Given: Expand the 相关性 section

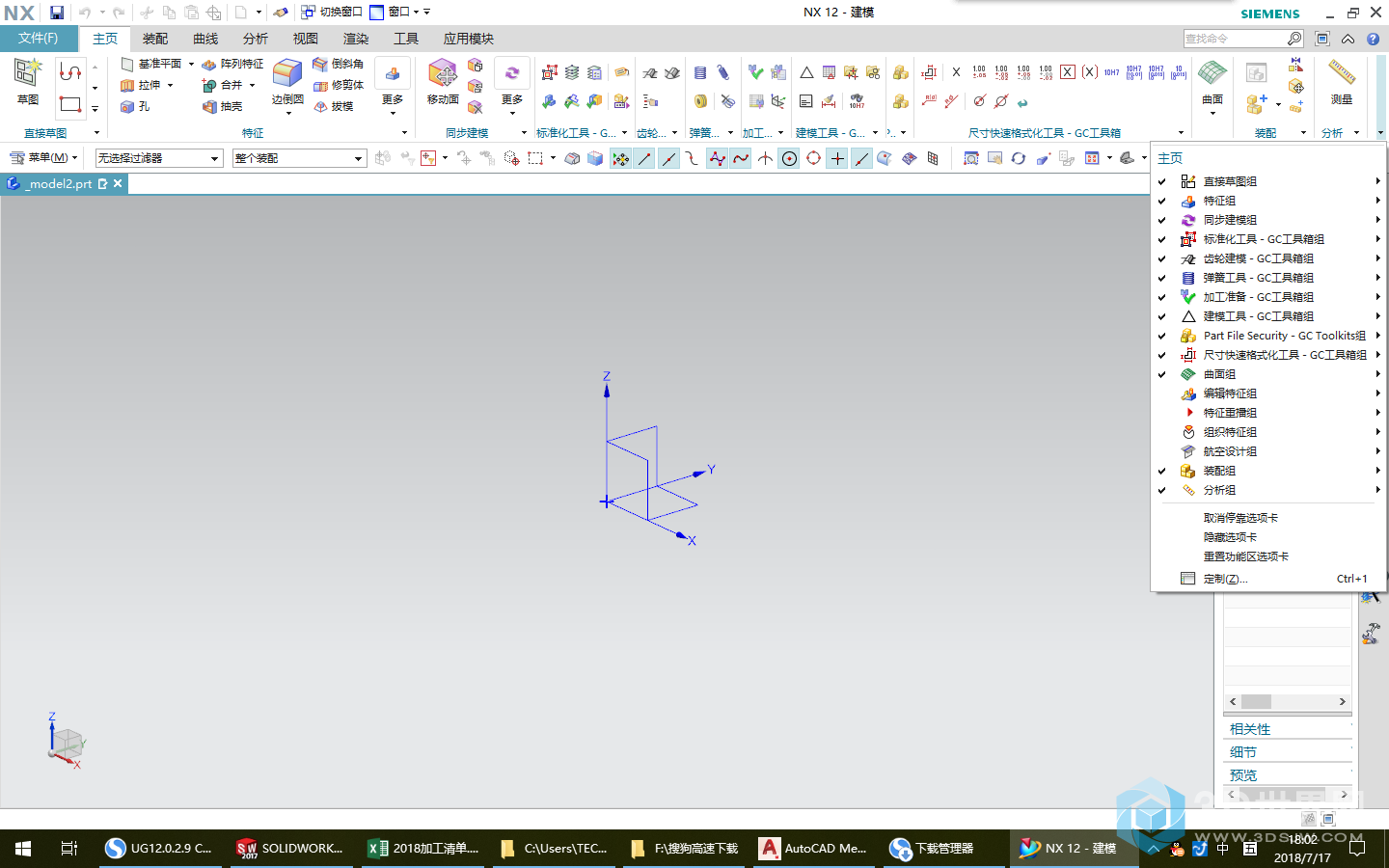Looking at the screenshot, I should (1287, 729).
